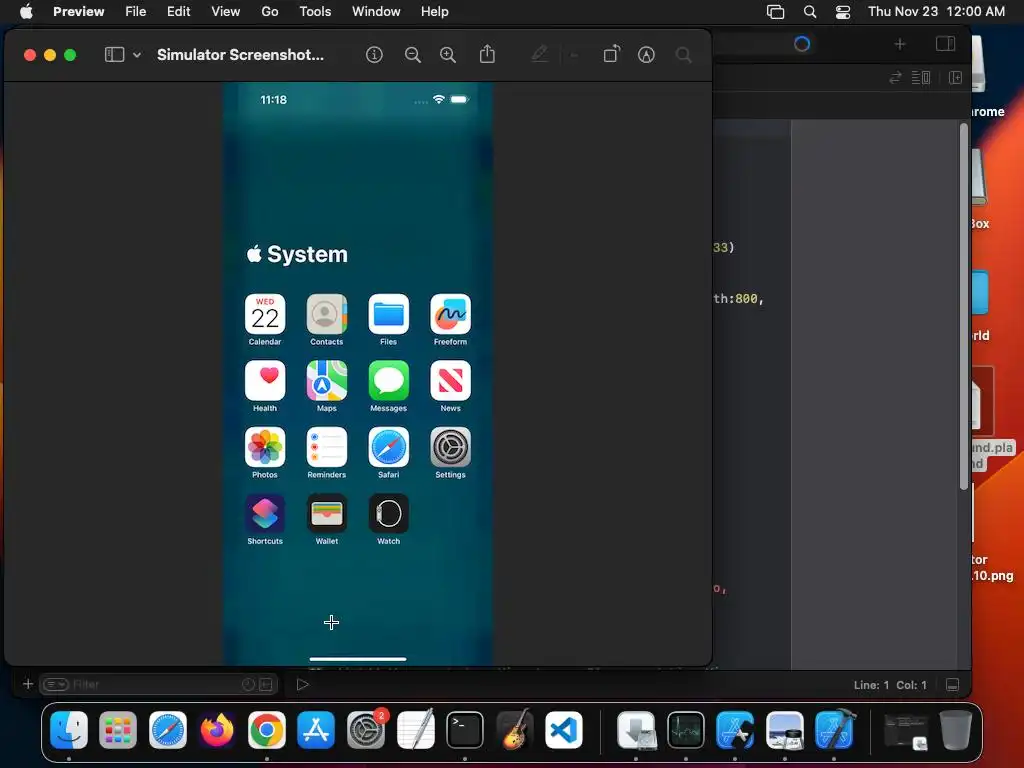Click the Wallet app icon in the screenshot
Viewport: 1024px width, 768px height.
(327, 514)
